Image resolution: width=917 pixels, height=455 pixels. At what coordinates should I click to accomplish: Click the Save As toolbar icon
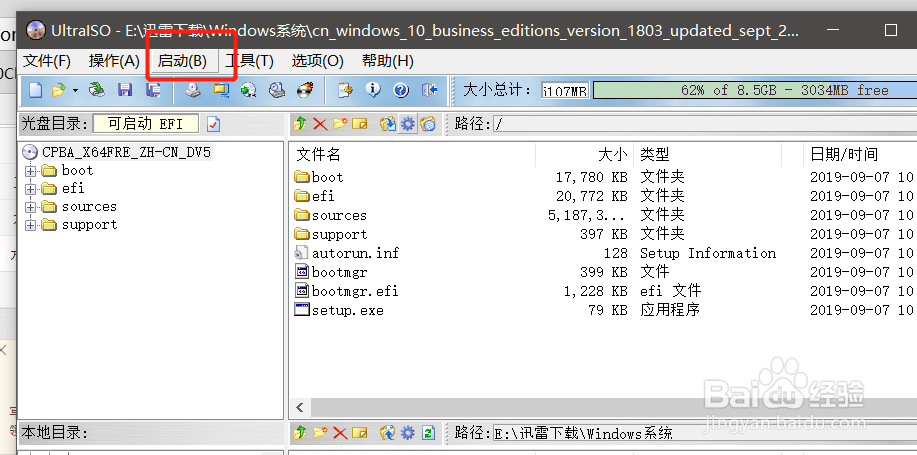[153, 90]
